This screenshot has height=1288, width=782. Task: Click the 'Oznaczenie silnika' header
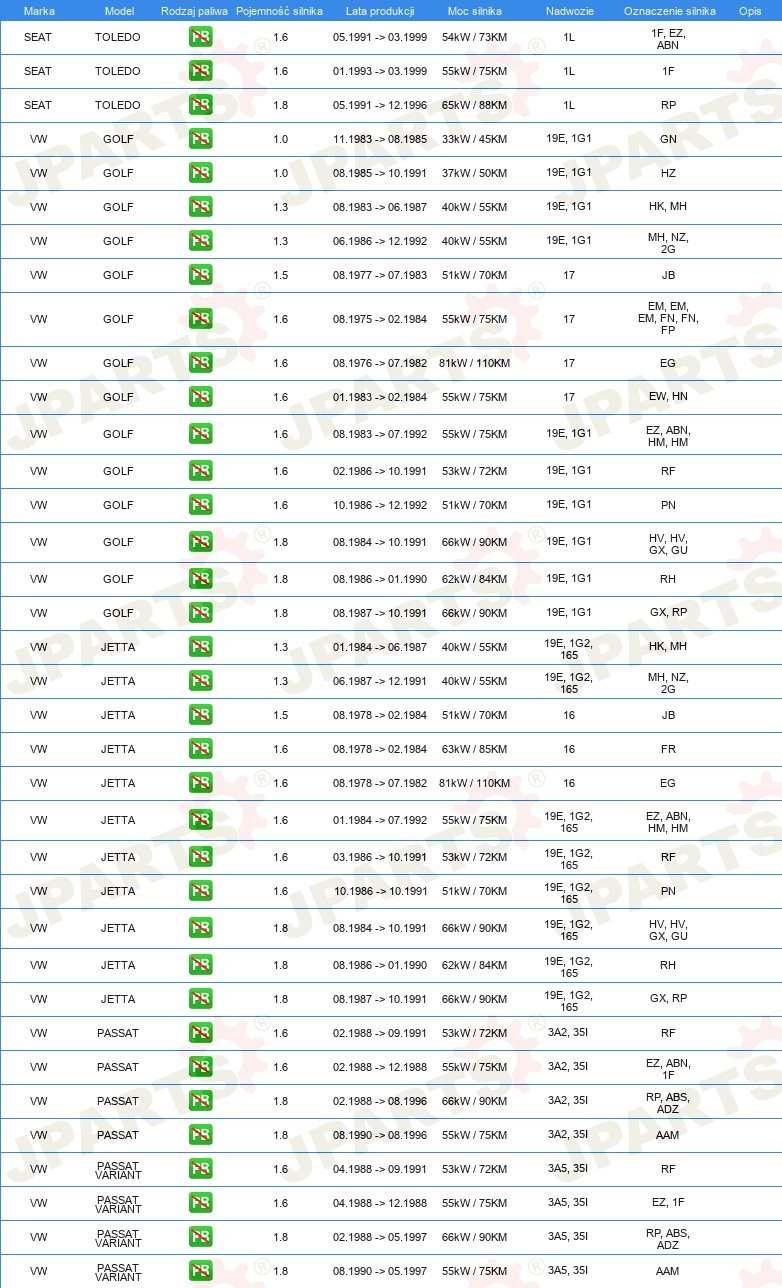pos(669,10)
